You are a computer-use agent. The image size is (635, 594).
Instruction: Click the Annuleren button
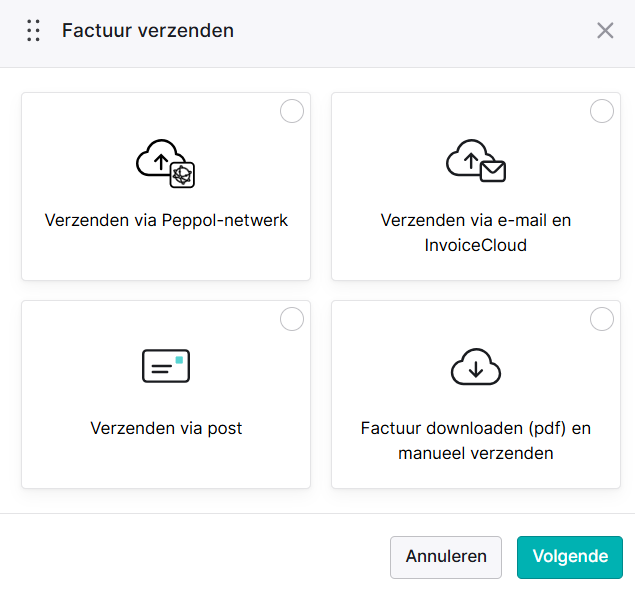pos(446,557)
